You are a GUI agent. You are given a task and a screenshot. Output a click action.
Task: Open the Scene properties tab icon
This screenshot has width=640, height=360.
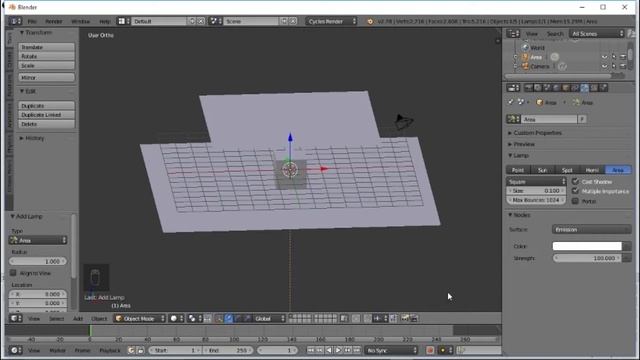click(x=547, y=88)
